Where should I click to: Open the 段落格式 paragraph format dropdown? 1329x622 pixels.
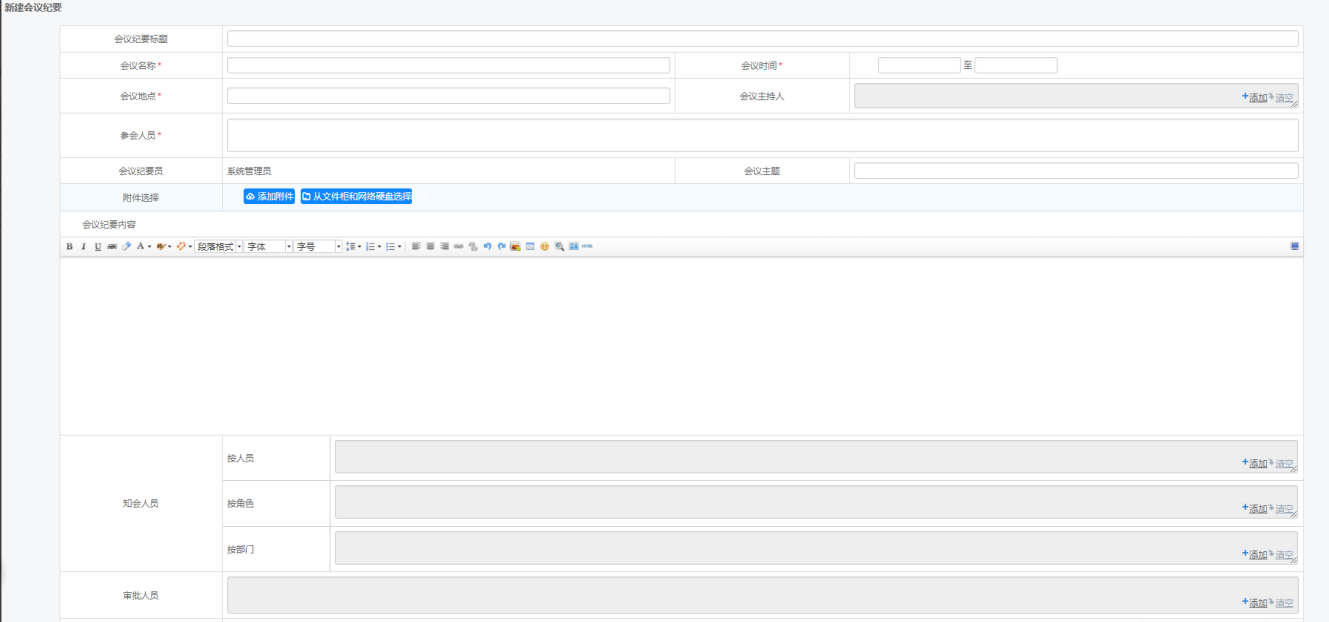pos(218,246)
